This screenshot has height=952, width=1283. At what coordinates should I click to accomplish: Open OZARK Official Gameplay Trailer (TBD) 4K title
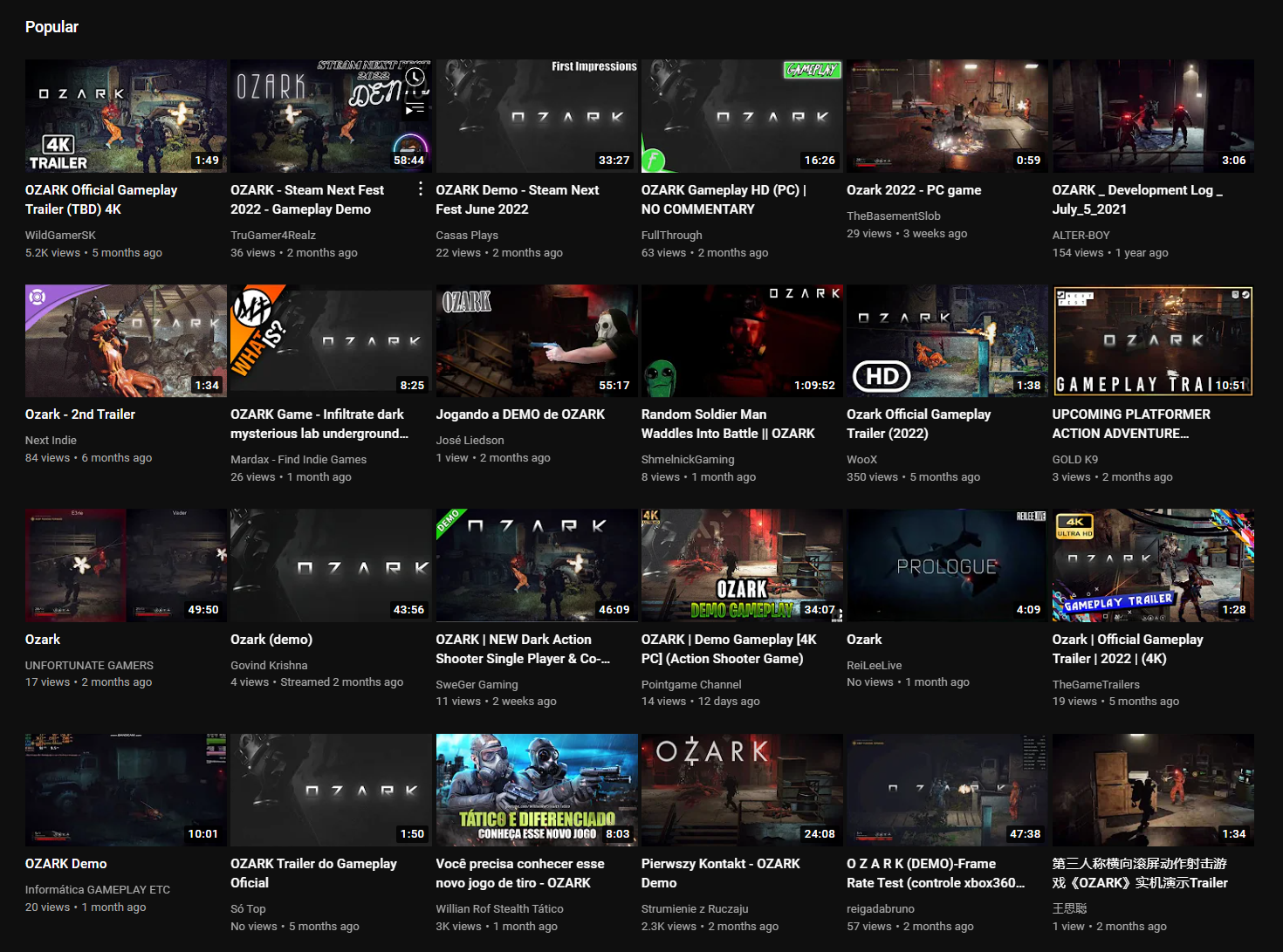tap(100, 199)
